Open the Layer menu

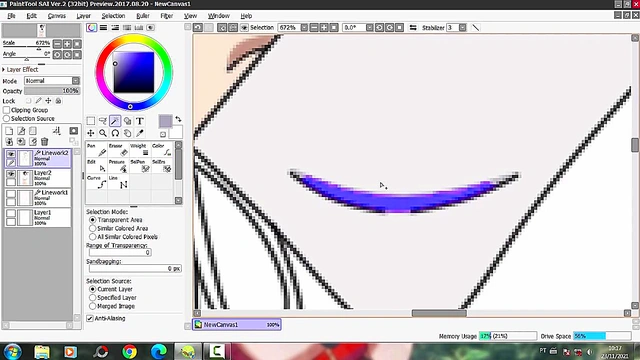[x=84, y=16]
